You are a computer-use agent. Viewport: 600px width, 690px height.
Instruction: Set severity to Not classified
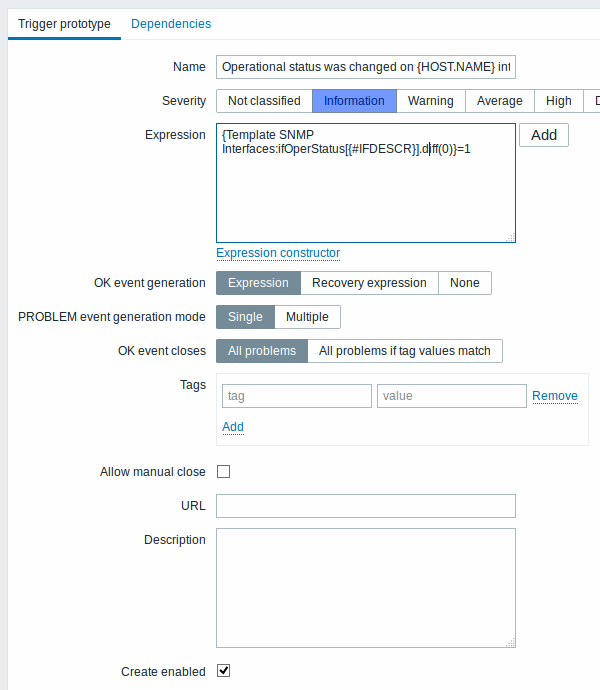pyautogui.click(x=264, y=101)
